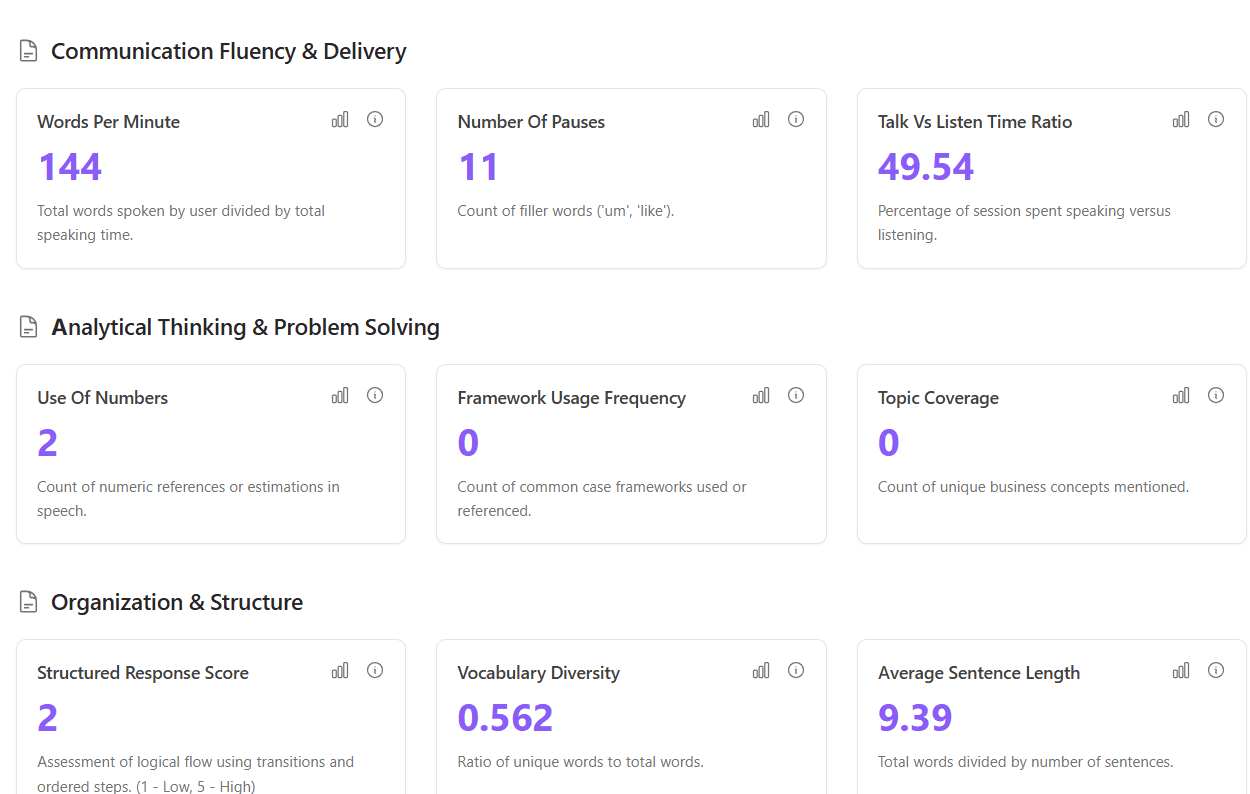This screenshot has width=1250, height=794.
Task: Click the info icon on Words Per Minute card
Action: (x=375, y=119)
